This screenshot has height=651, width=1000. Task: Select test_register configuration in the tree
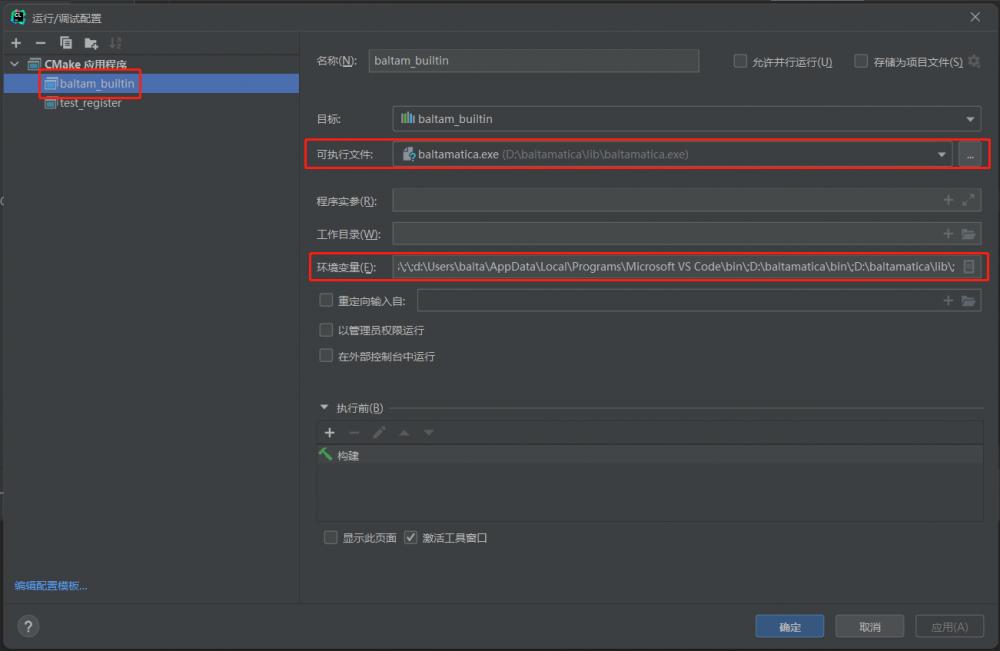coord(90,103)
